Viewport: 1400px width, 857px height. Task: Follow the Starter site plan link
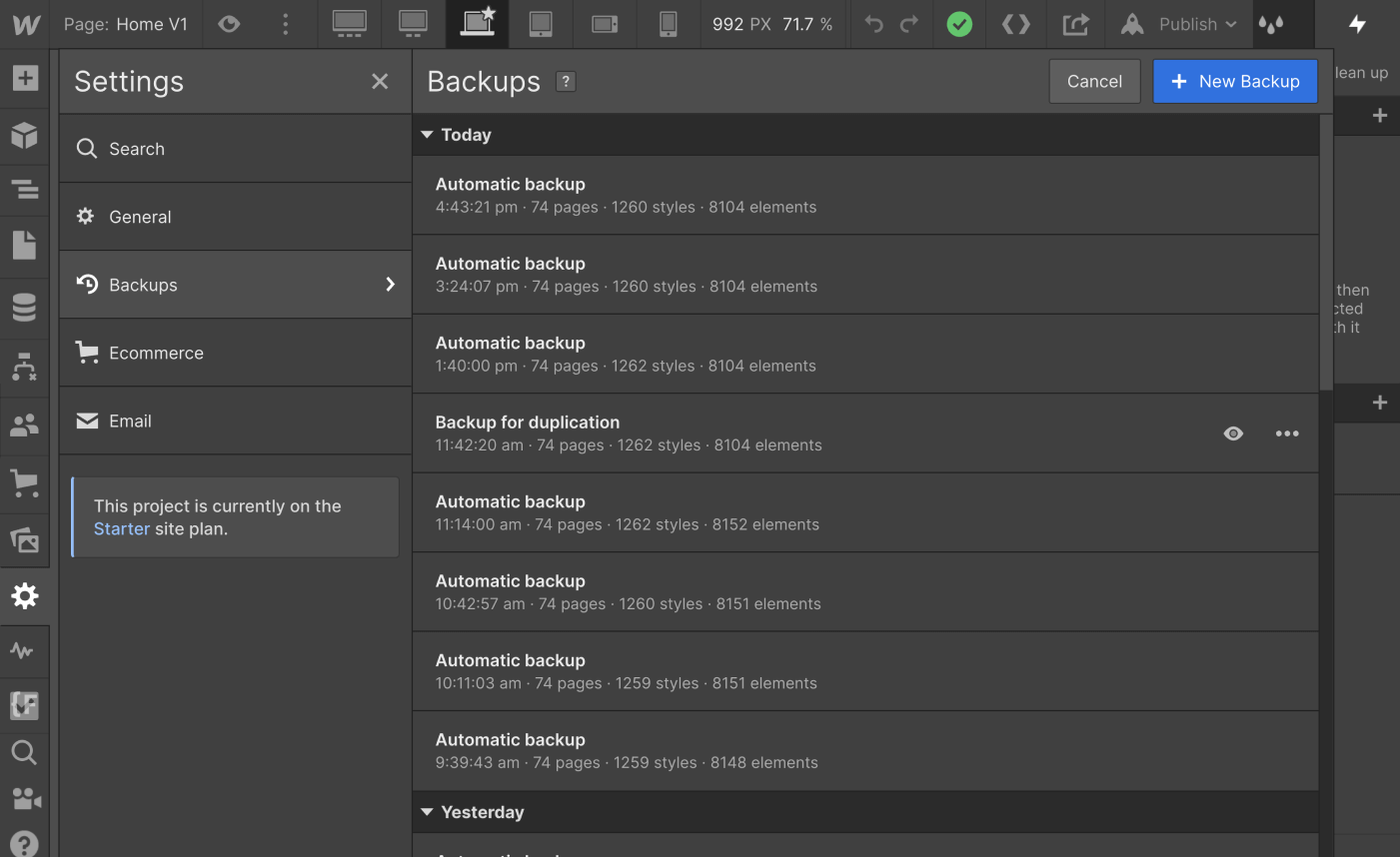(x=121, y=529)
